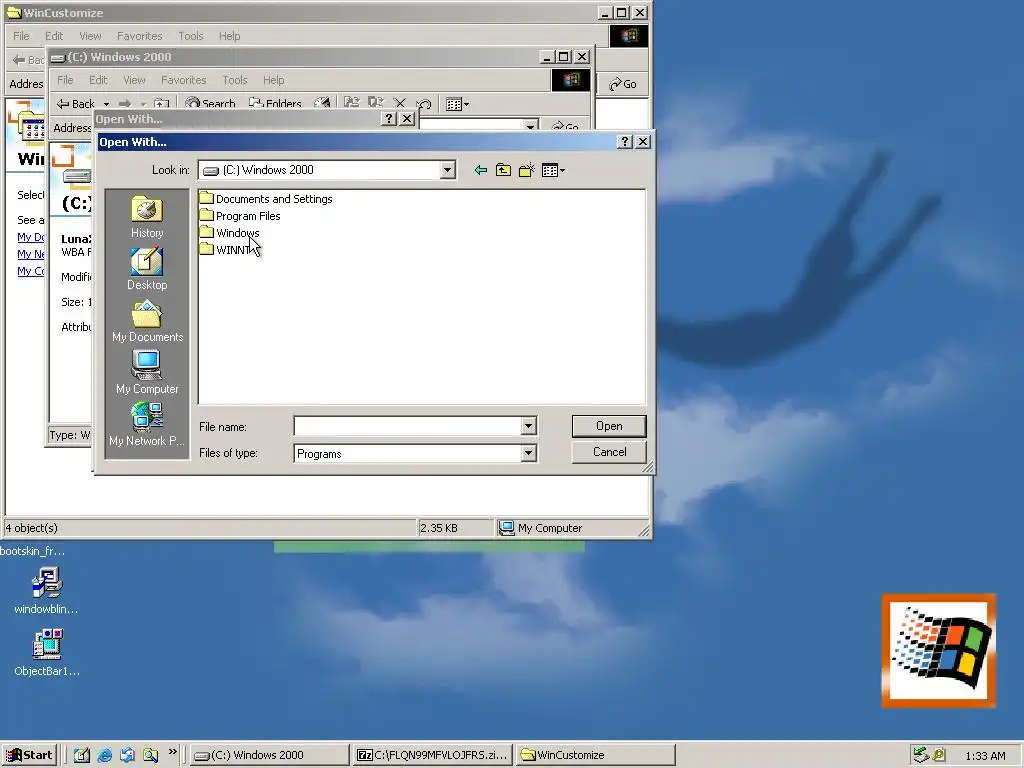Click help button on background Open With dialog

pos(389,119)
